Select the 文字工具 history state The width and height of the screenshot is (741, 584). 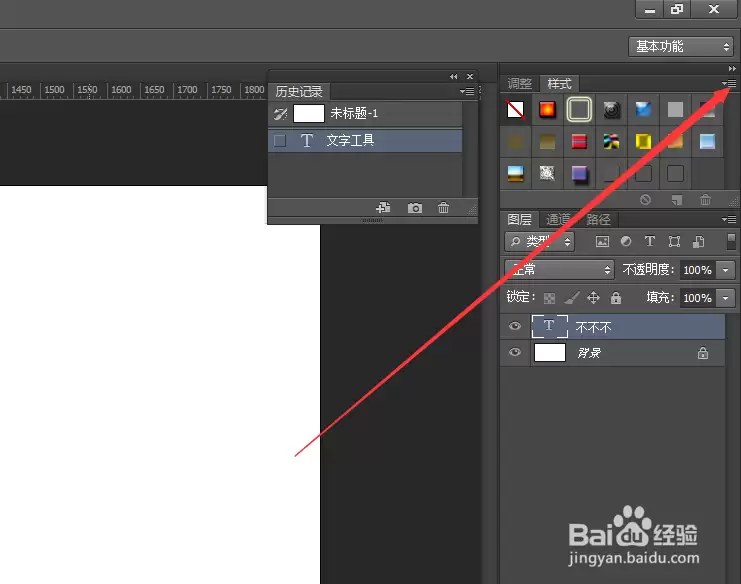365,141
